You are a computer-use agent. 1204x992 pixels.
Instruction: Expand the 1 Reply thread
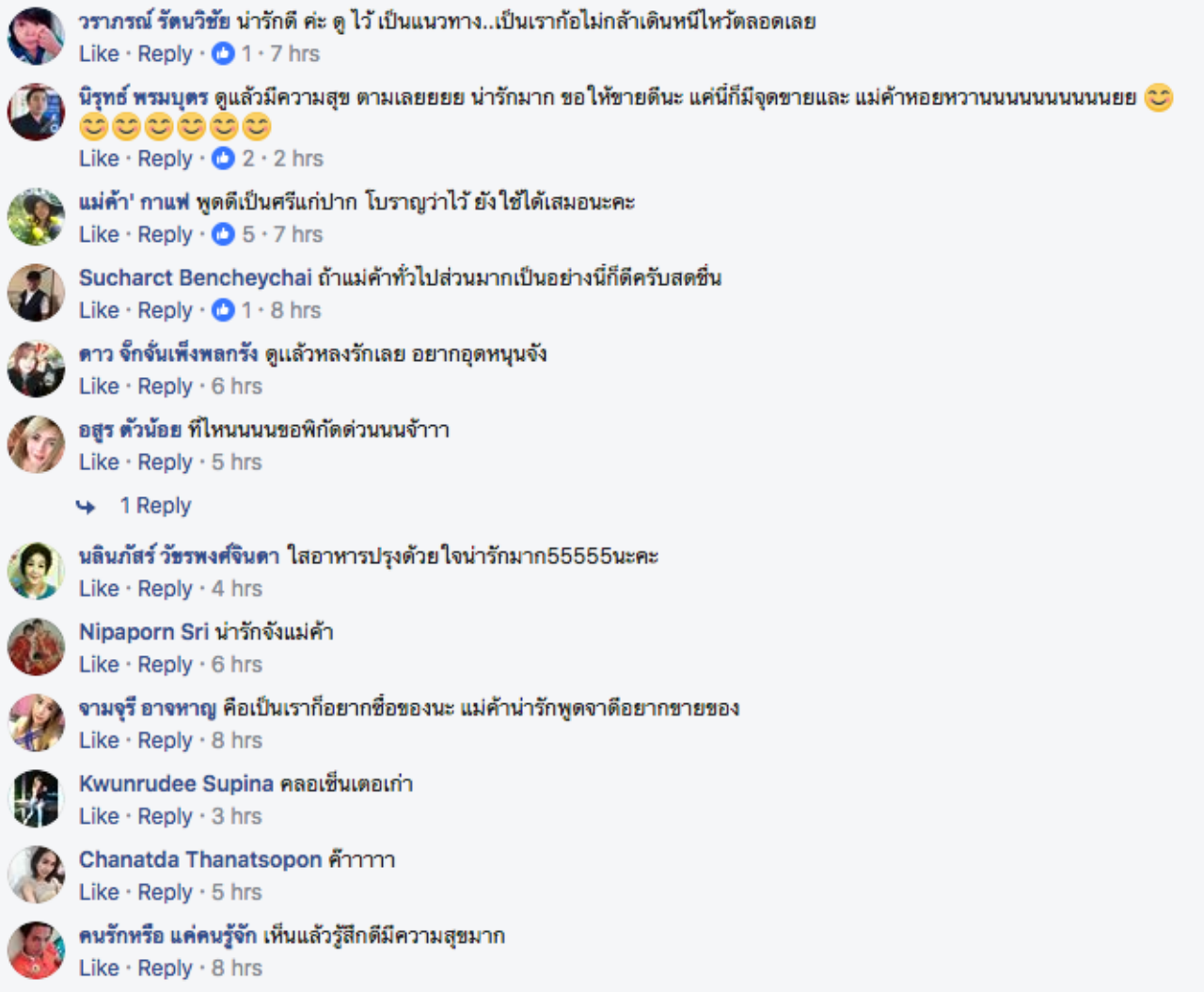155,506
